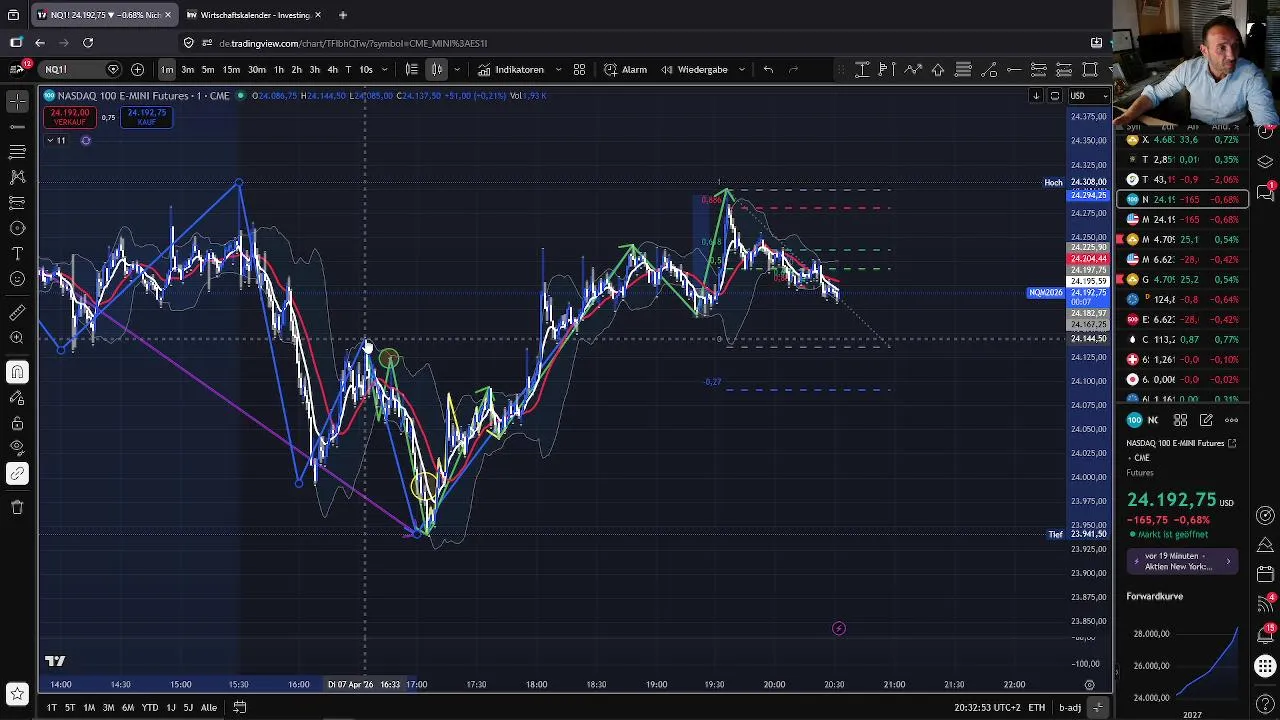This screenshot has height=720, width=1280.
Task: Open favorites star at bottom left
Action: pos(17,693)
